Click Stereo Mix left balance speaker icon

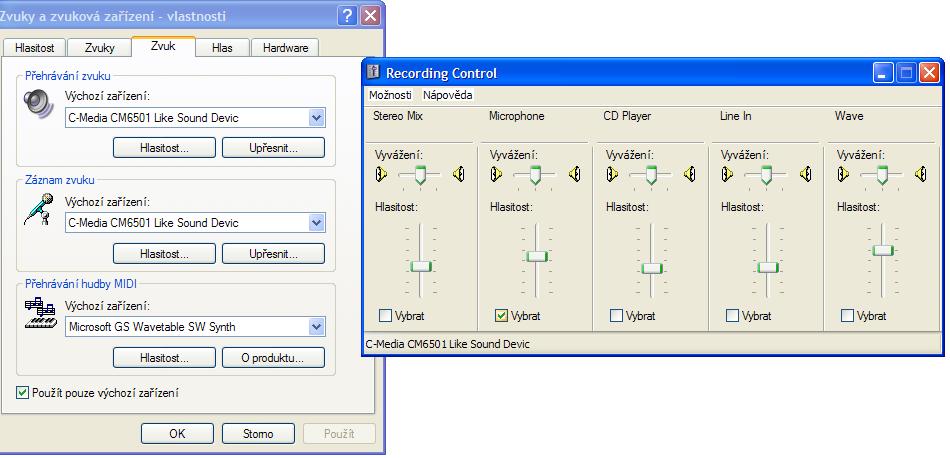(x=380, y=175)
